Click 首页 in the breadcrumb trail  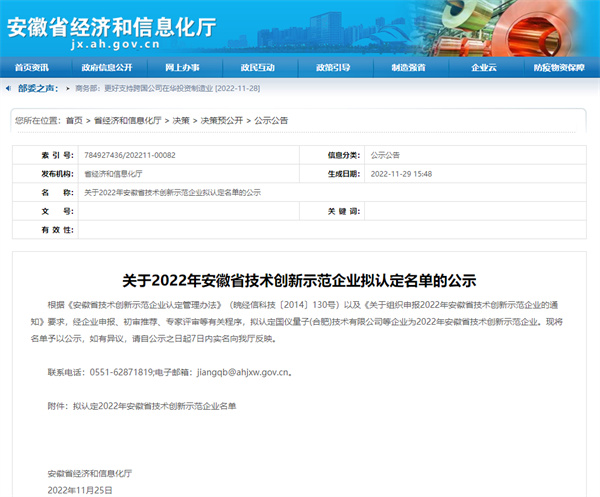74,120
